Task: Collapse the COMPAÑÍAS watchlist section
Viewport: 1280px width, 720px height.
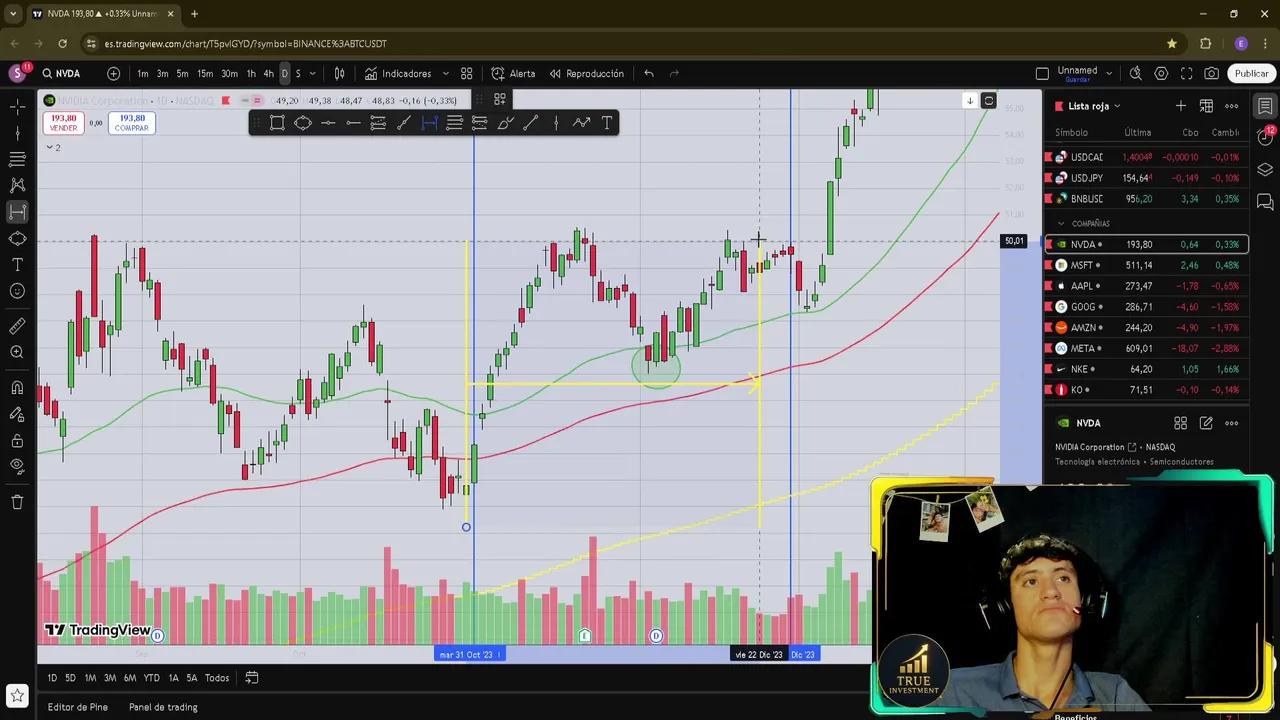Action: (x=1061, y=224)
